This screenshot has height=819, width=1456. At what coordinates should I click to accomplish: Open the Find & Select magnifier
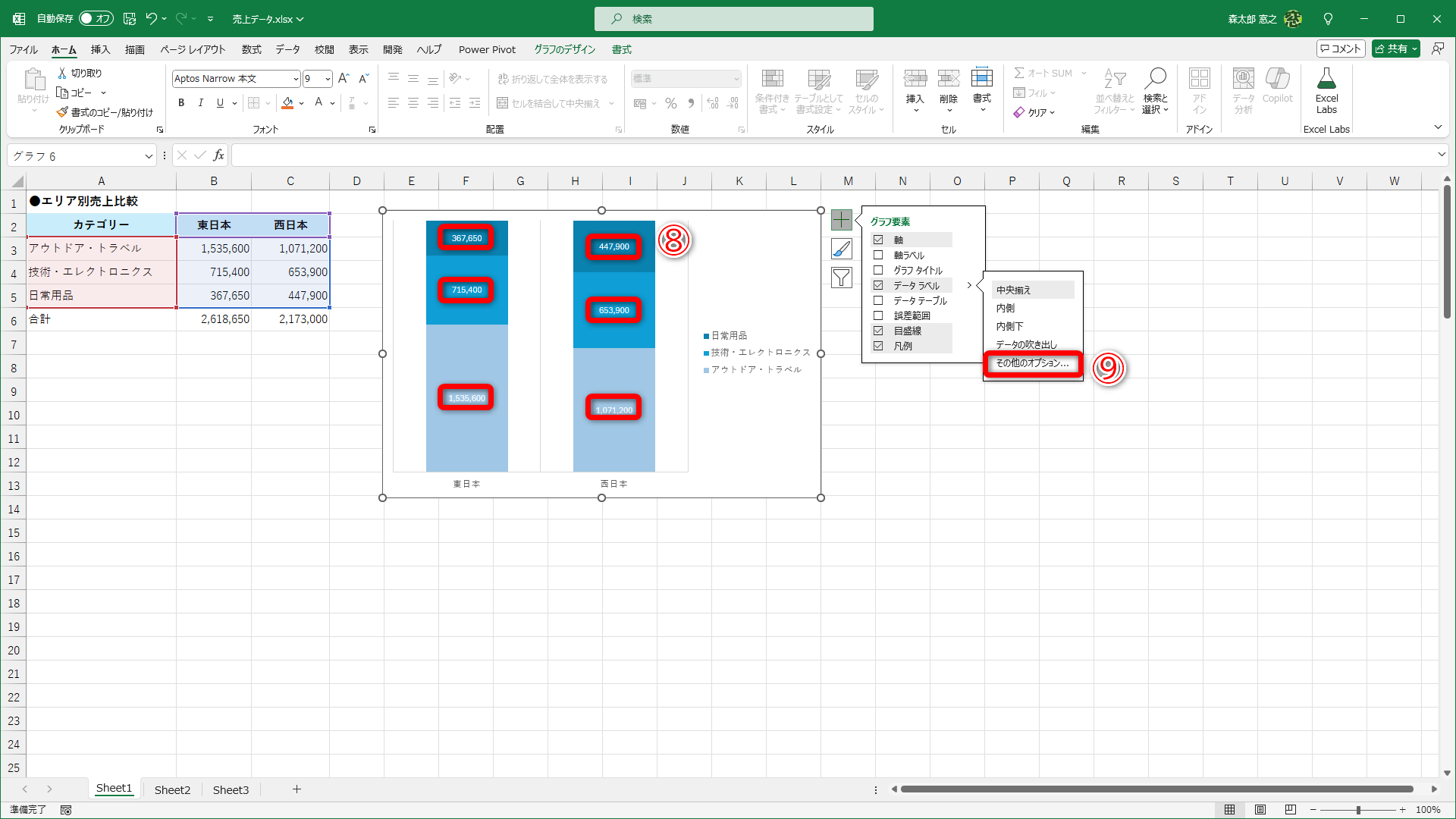1155,79
